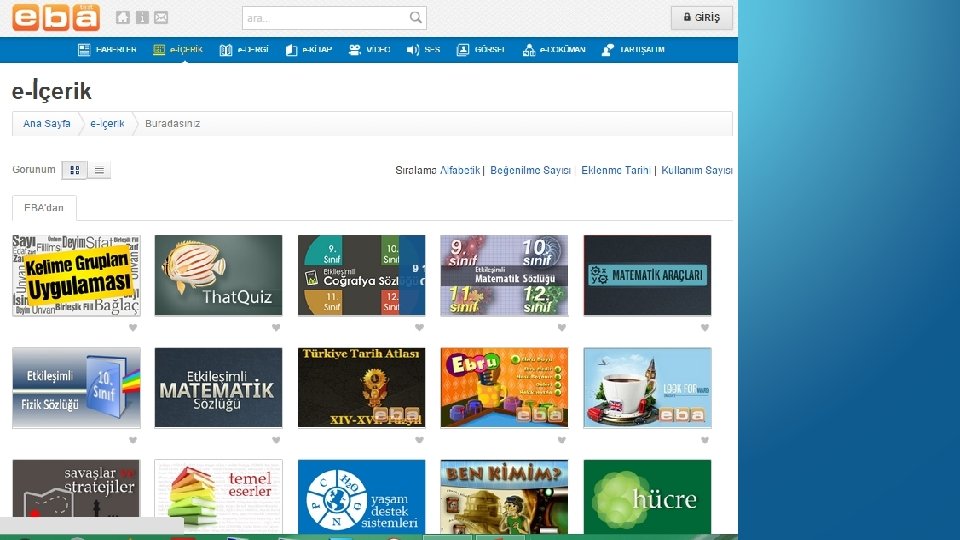This screenshot has height=540, width=960.
Task: Open the ThatQuiz thumbnail
Action: tap(219, 276)
